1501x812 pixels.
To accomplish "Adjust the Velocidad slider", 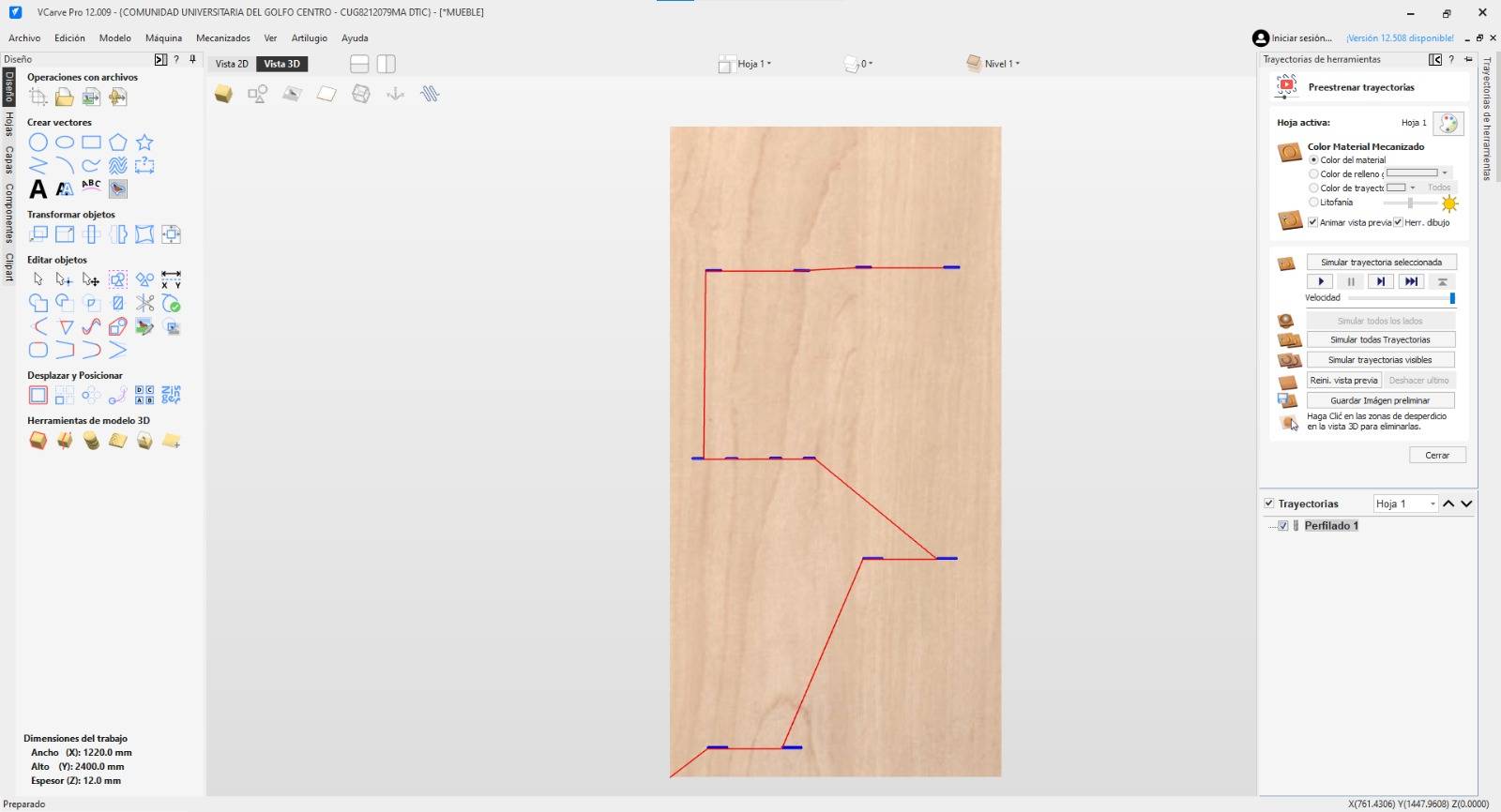I will click(1402, 298).
